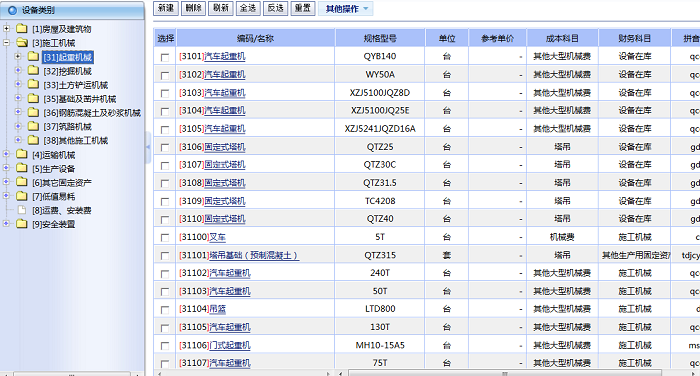
Task: Select folder icon of [7]低值易耗
Action: click(21, 196)
